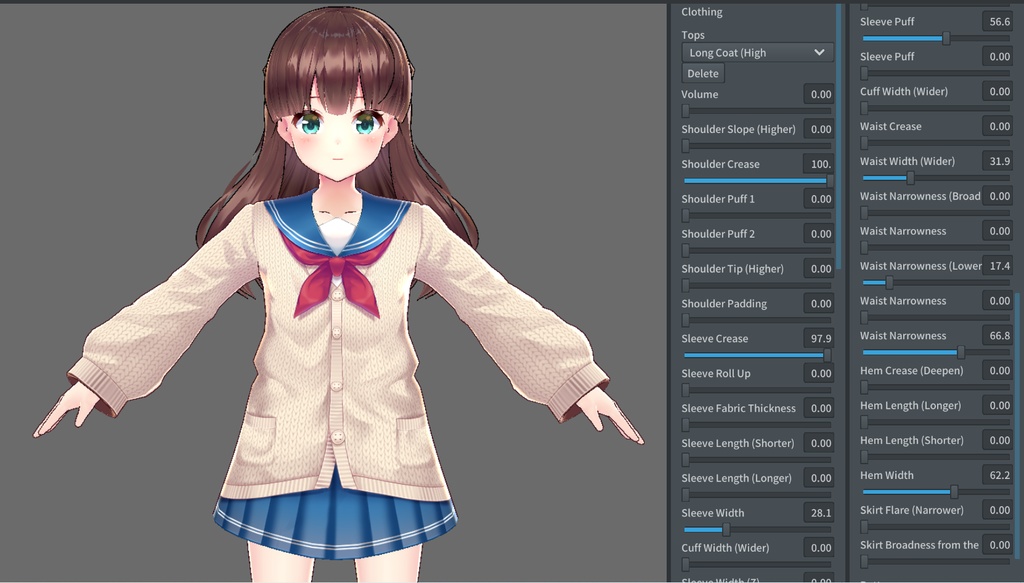1024x583 pixels.
Task: Edit the Sleeve Roll Up value field
Action: tap(822, 373)
